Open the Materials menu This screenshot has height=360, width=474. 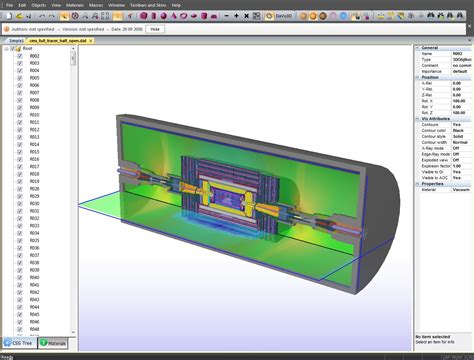point(75,5)
